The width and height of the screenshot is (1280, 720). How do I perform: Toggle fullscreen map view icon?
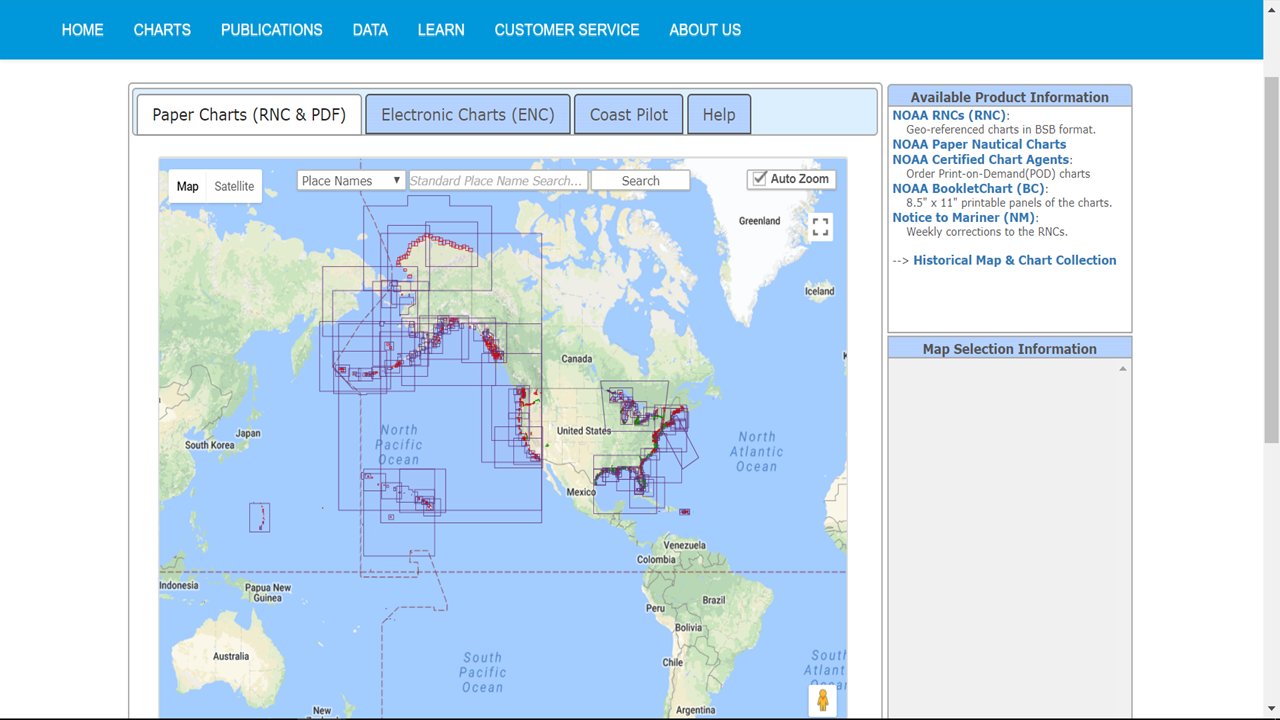tap(820, 227)
